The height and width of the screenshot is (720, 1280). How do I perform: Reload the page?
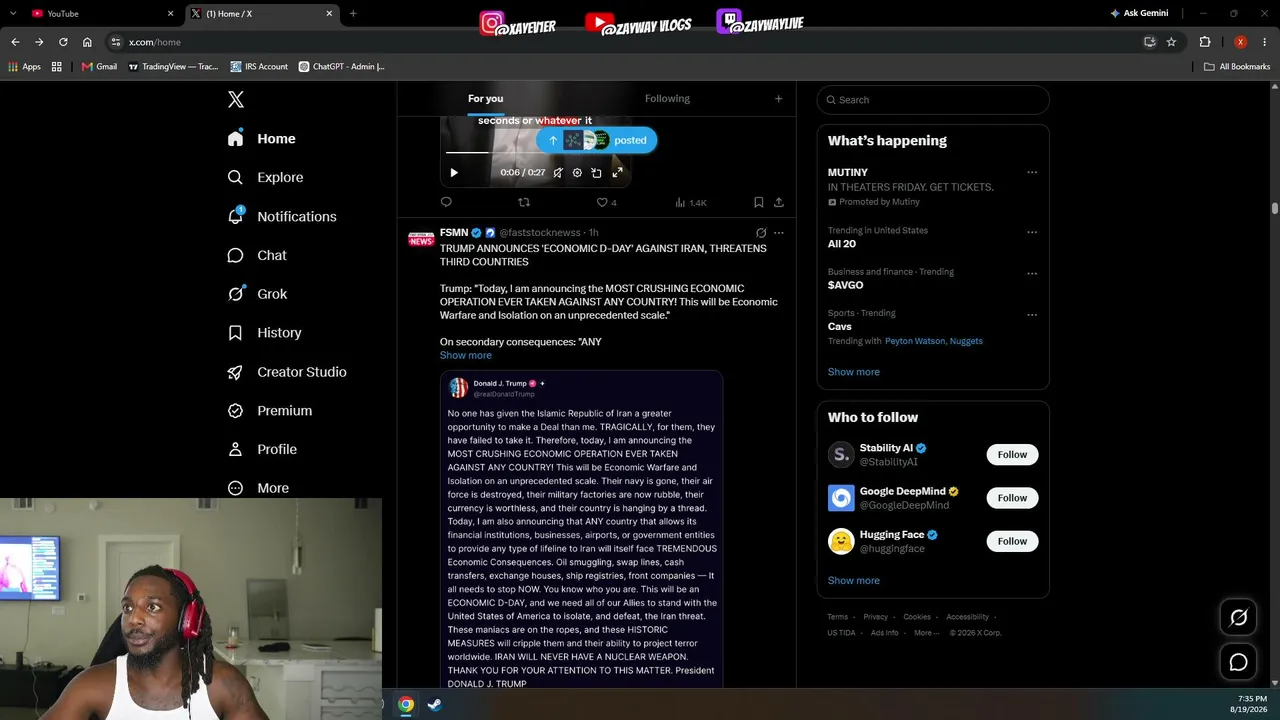click(63, 42)
